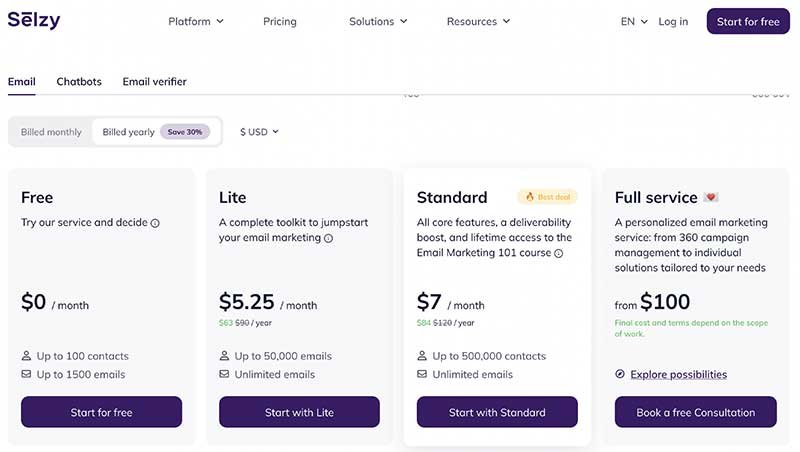The height and width of the screenshot is (452, 800).
Task: Switch to the Chatbots tab
Action: 79,82
